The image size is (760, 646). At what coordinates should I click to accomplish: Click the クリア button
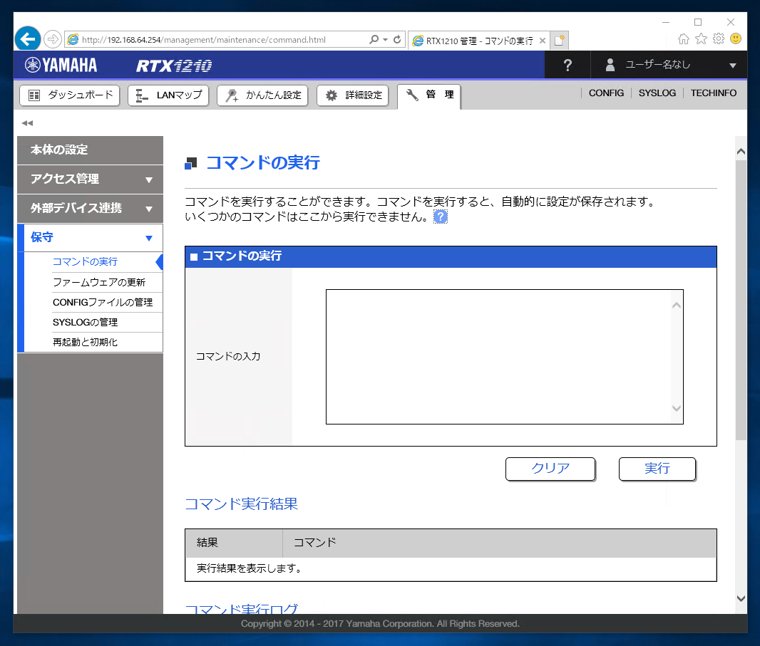550,469
